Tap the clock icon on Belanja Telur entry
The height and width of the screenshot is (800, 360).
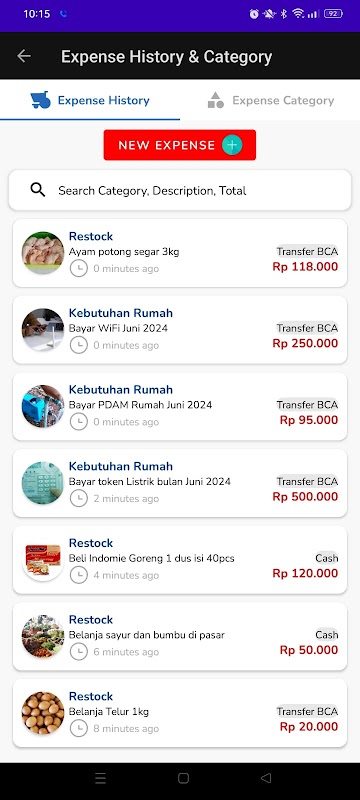79,728
